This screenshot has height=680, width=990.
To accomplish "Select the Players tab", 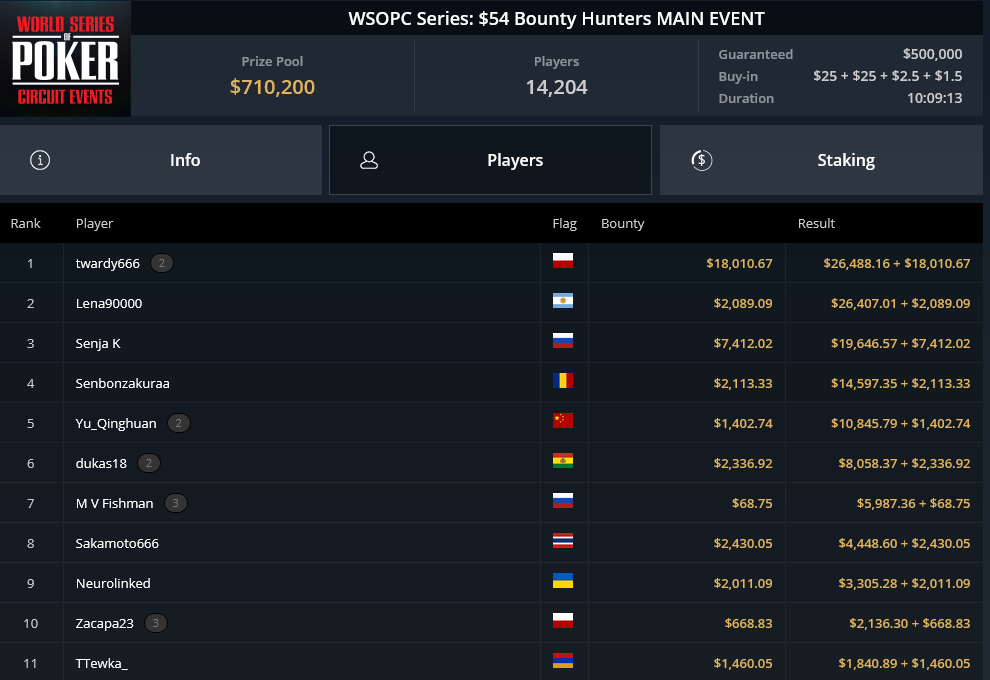I will coord(490,160).
